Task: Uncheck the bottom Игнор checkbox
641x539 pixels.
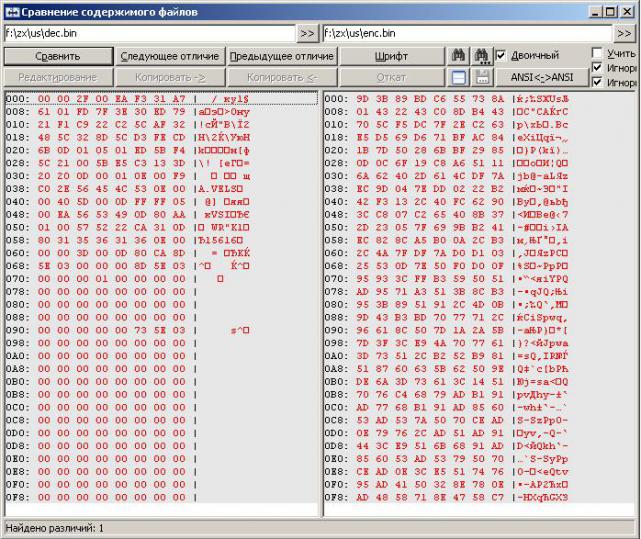Action: point(597,82)
